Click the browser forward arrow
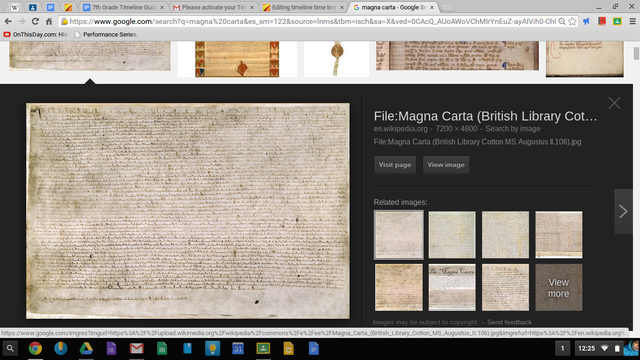 pos(22,21)
